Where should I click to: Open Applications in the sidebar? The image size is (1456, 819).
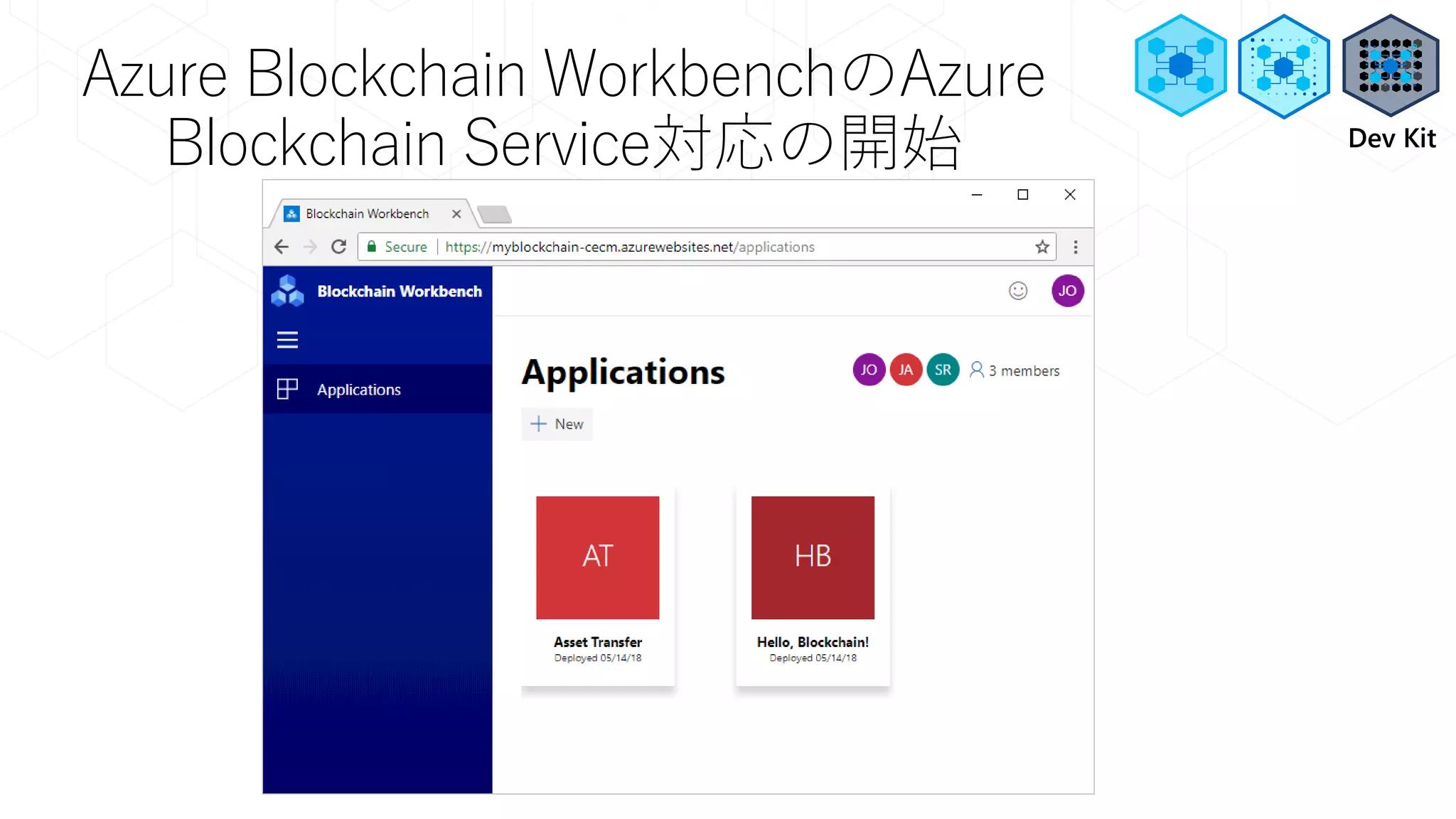378,389
